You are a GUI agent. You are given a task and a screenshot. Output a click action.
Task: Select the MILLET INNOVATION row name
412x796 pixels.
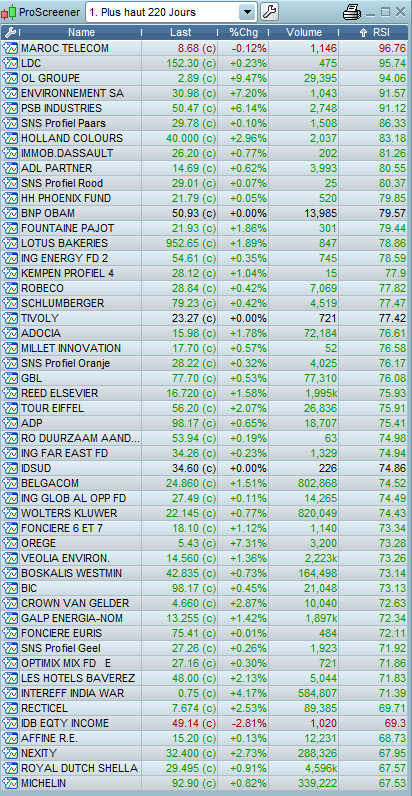point(71,348)
